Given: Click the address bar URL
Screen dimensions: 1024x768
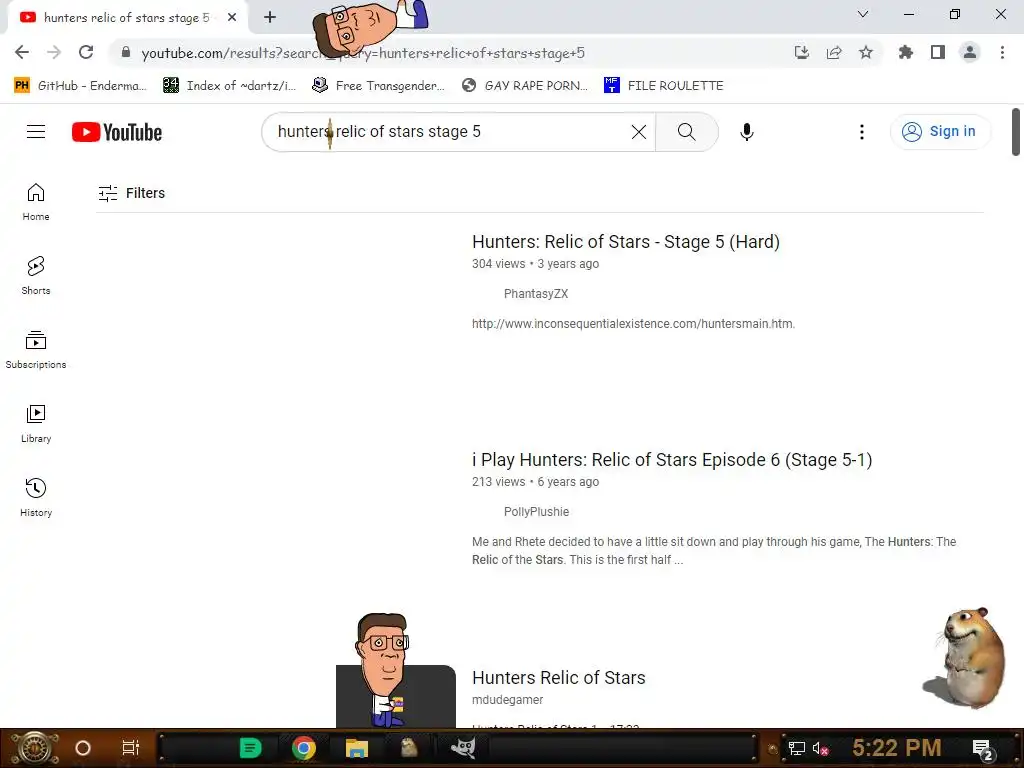Looking at the screenshot, I should click(363, 54).
